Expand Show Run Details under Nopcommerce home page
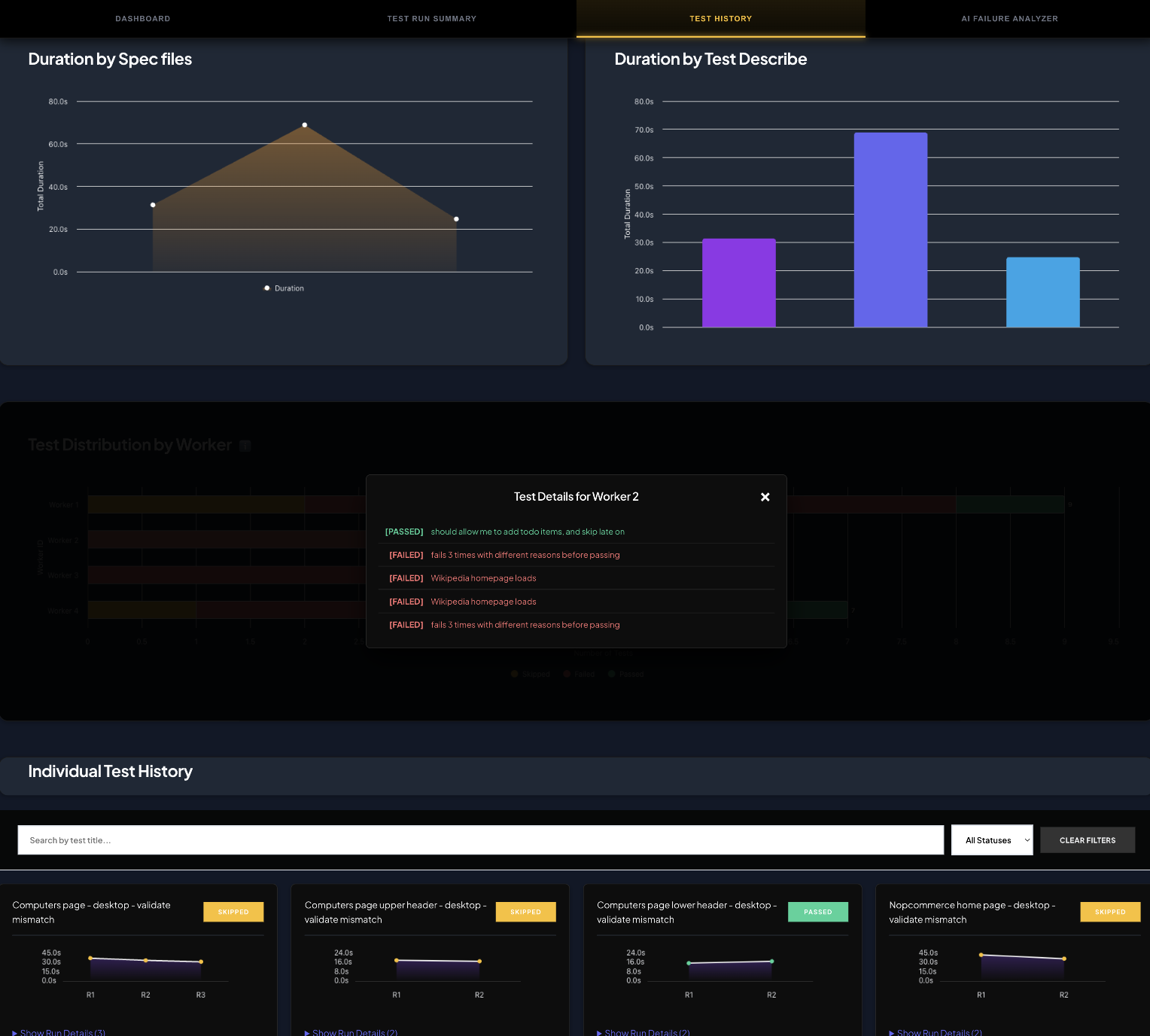1150x1036 pixels. (x=936, y=1031)
